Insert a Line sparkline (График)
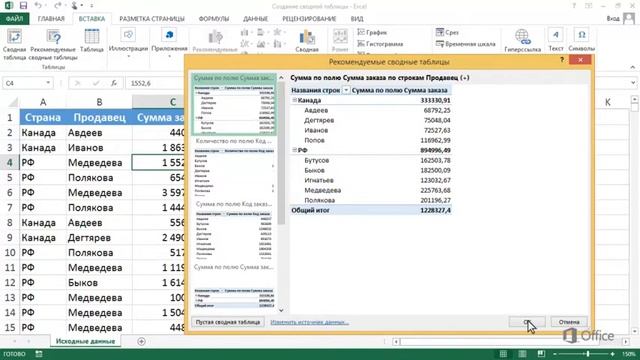This screenshot has height=360, width=640. [372, 32]
